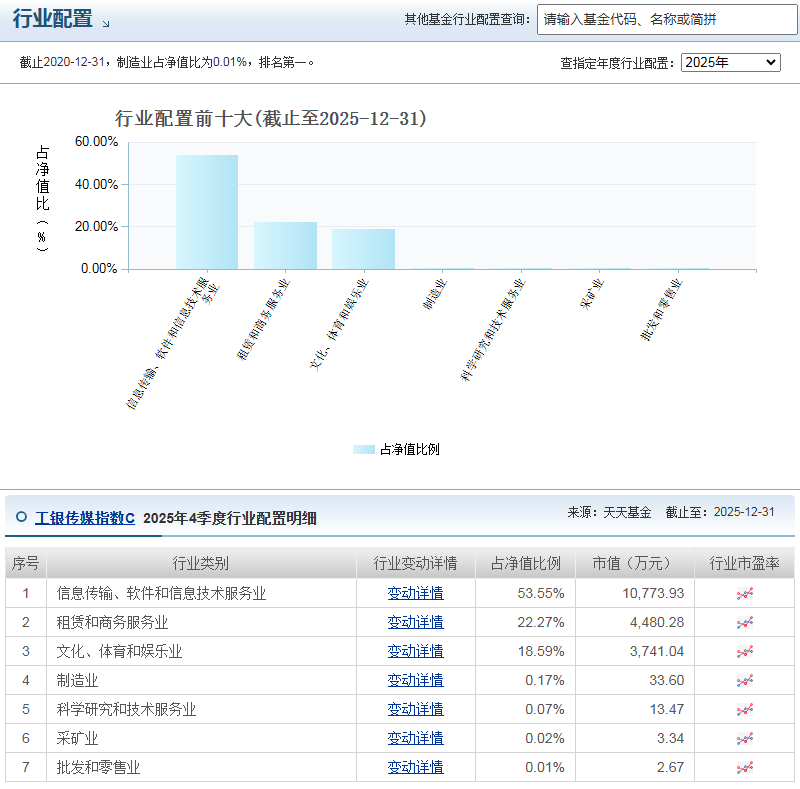This screenshot has height=789, width=800.
Task: Click the circle bullet icon before 工银传媒指数C
Action: pos(21,517)
